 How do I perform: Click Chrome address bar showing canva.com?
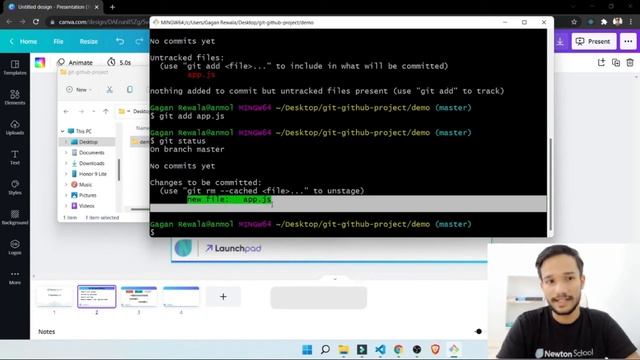[98, 22]
